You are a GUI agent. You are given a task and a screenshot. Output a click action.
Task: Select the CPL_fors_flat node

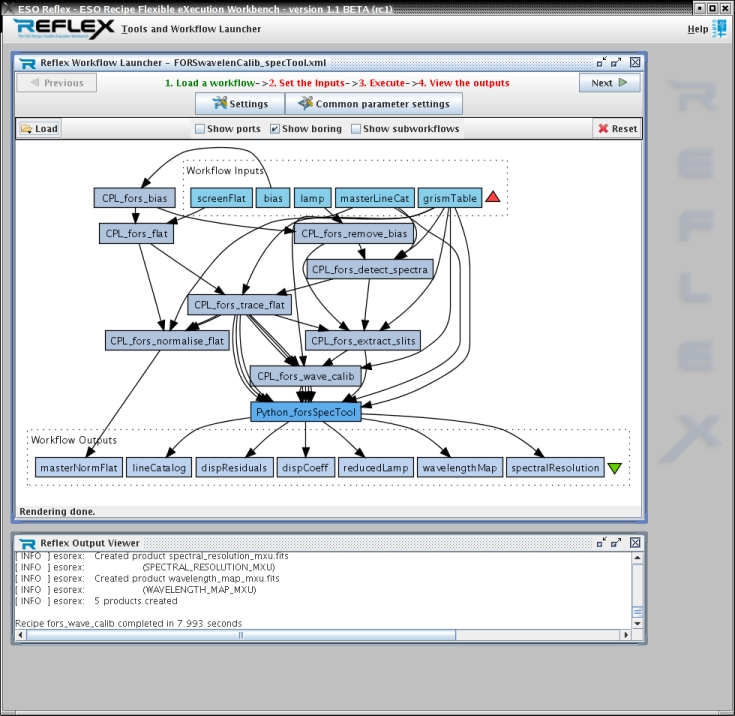click(x=136, y=234)
